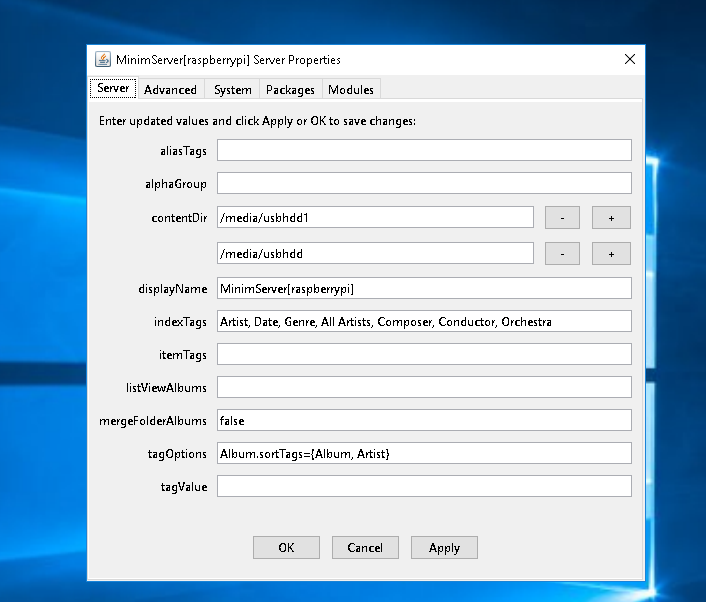Focus the alphaGroup text field
The height and width of the screenshot is (603, 709).
point(425,184)
